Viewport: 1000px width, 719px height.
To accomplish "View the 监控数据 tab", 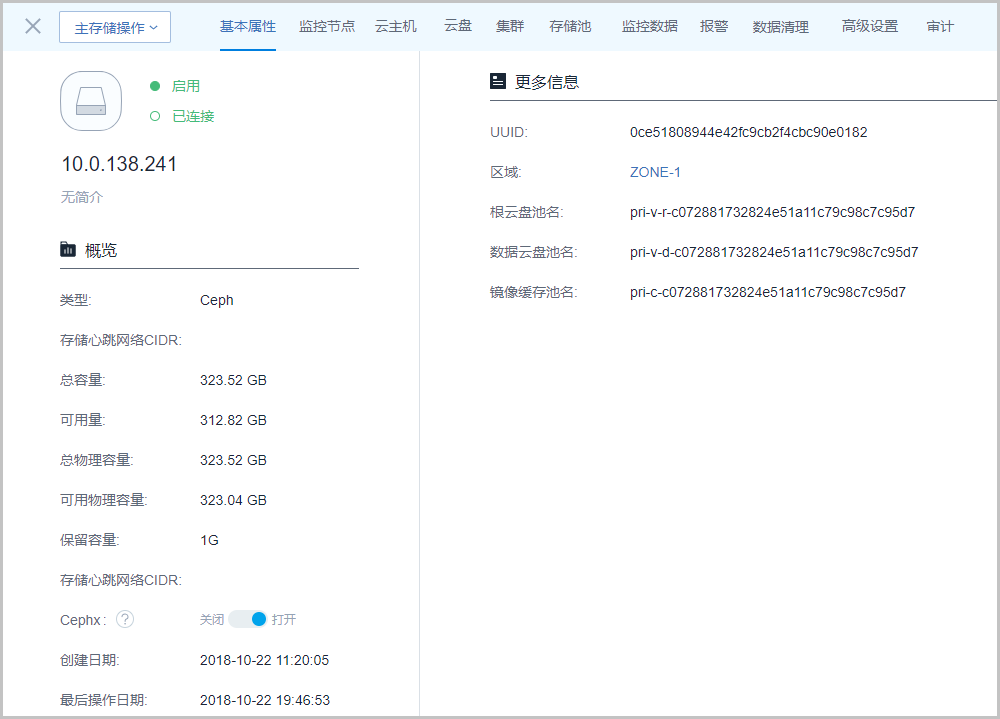I will click(649, 27).
